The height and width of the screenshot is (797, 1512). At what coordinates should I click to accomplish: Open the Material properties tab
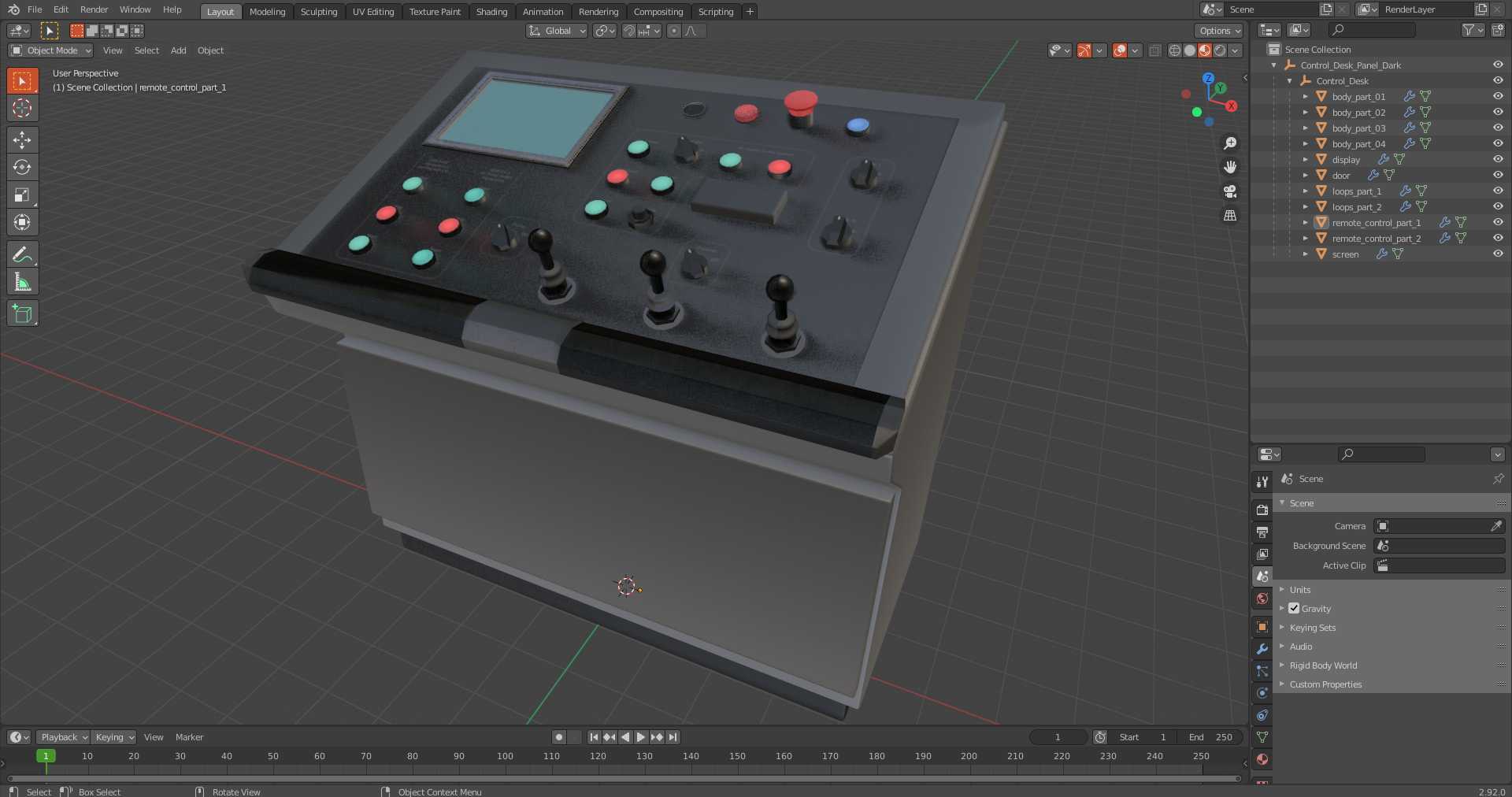point(1262,759)
